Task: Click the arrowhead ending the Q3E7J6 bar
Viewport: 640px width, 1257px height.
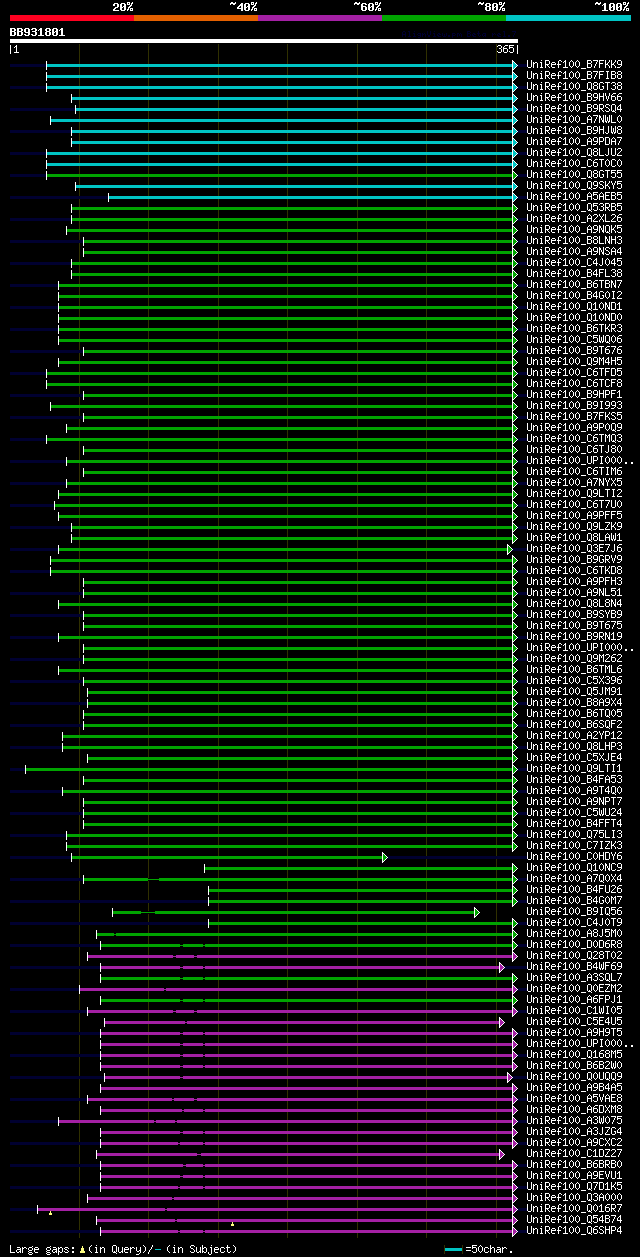Action: [x=510, y=549]
